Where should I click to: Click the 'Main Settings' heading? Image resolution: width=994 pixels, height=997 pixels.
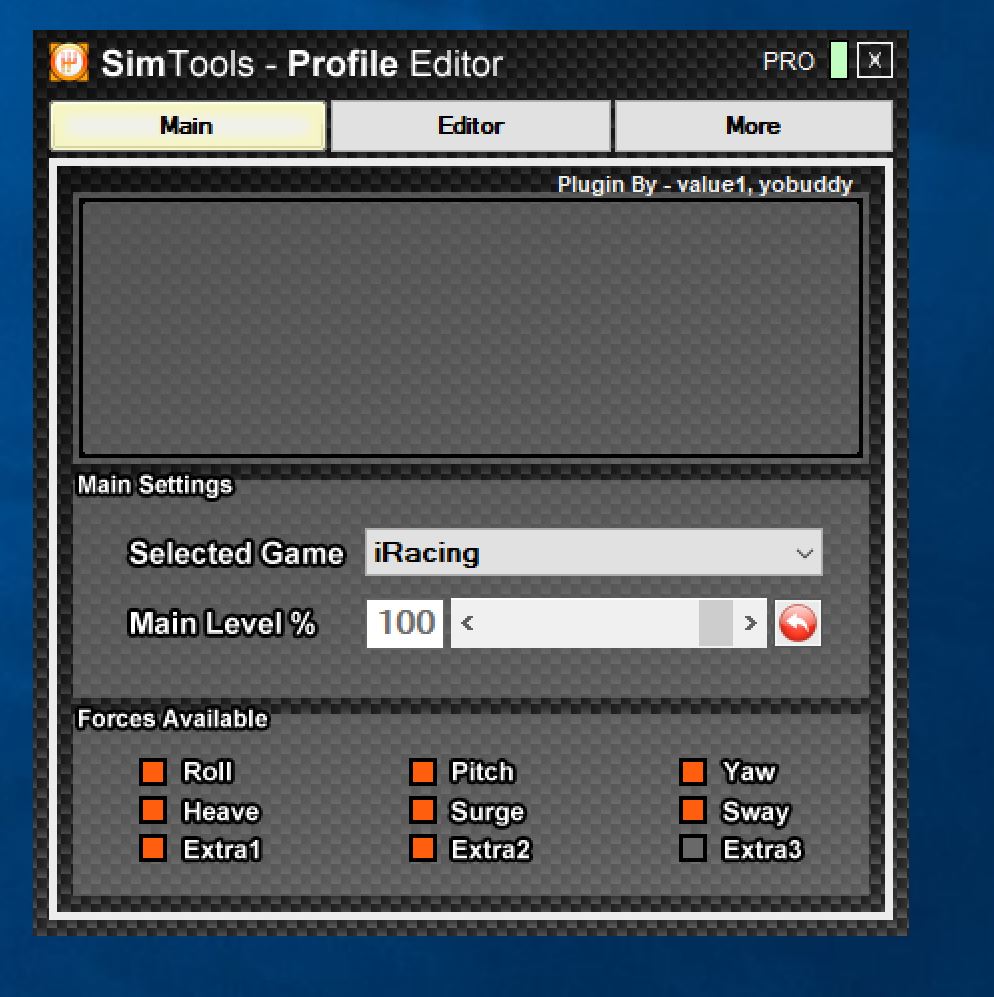click(x=155, y=485)
